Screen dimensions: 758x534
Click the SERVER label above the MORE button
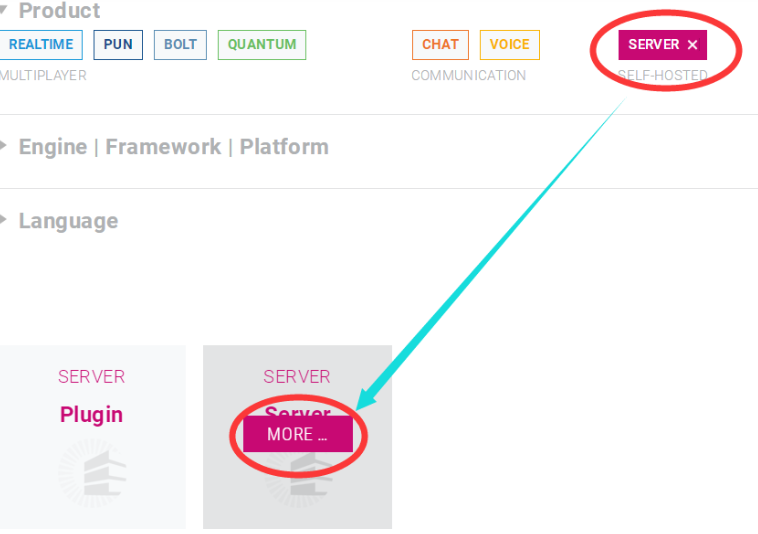pos(296,377)
